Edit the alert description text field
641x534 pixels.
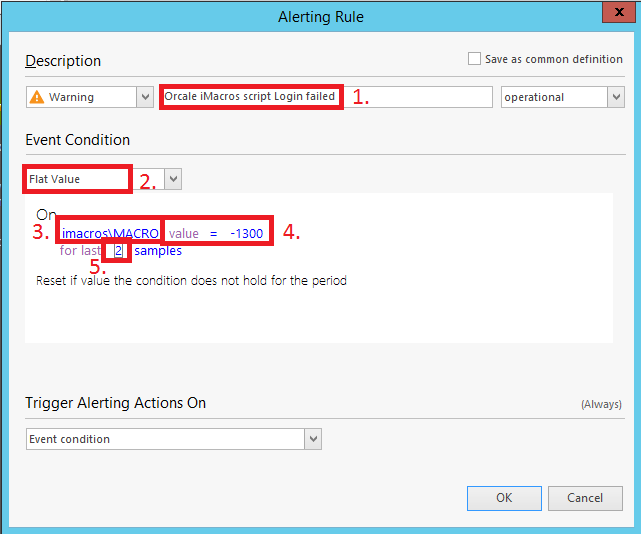click(x=326, y=97)
